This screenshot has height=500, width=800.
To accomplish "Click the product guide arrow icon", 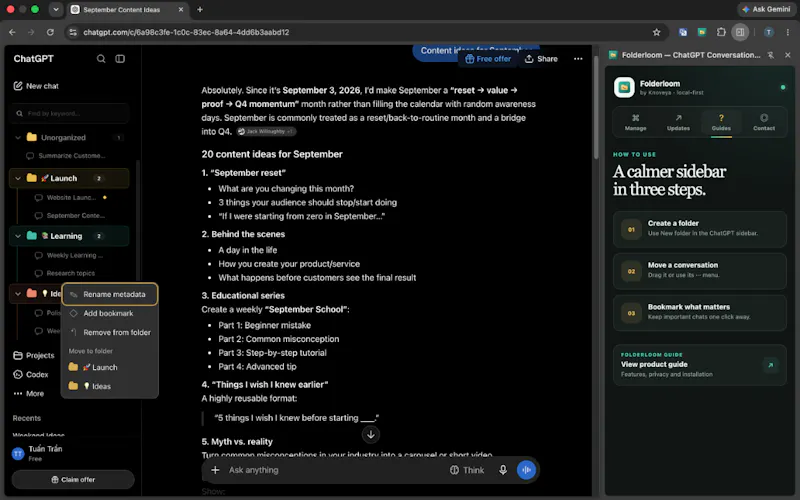I will 770,365.
